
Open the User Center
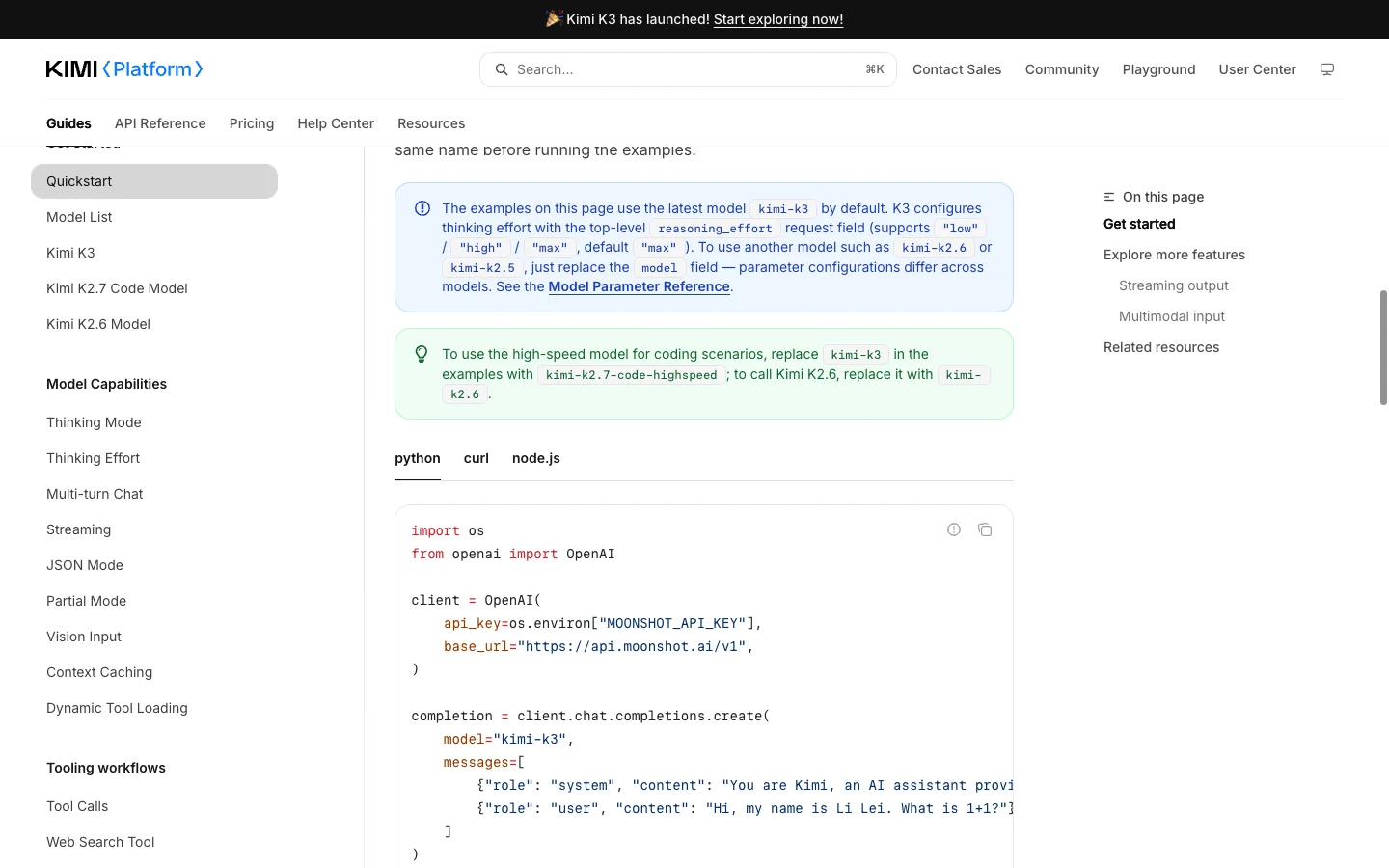(1257, 69)
